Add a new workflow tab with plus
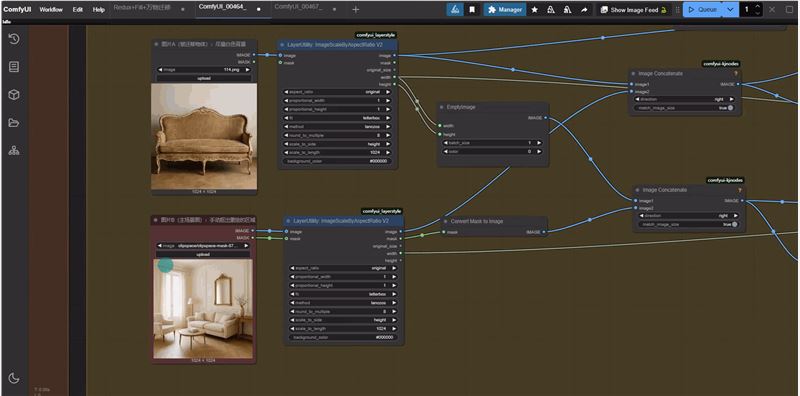This screenshot has height=396, width=800. pos(356,9)
